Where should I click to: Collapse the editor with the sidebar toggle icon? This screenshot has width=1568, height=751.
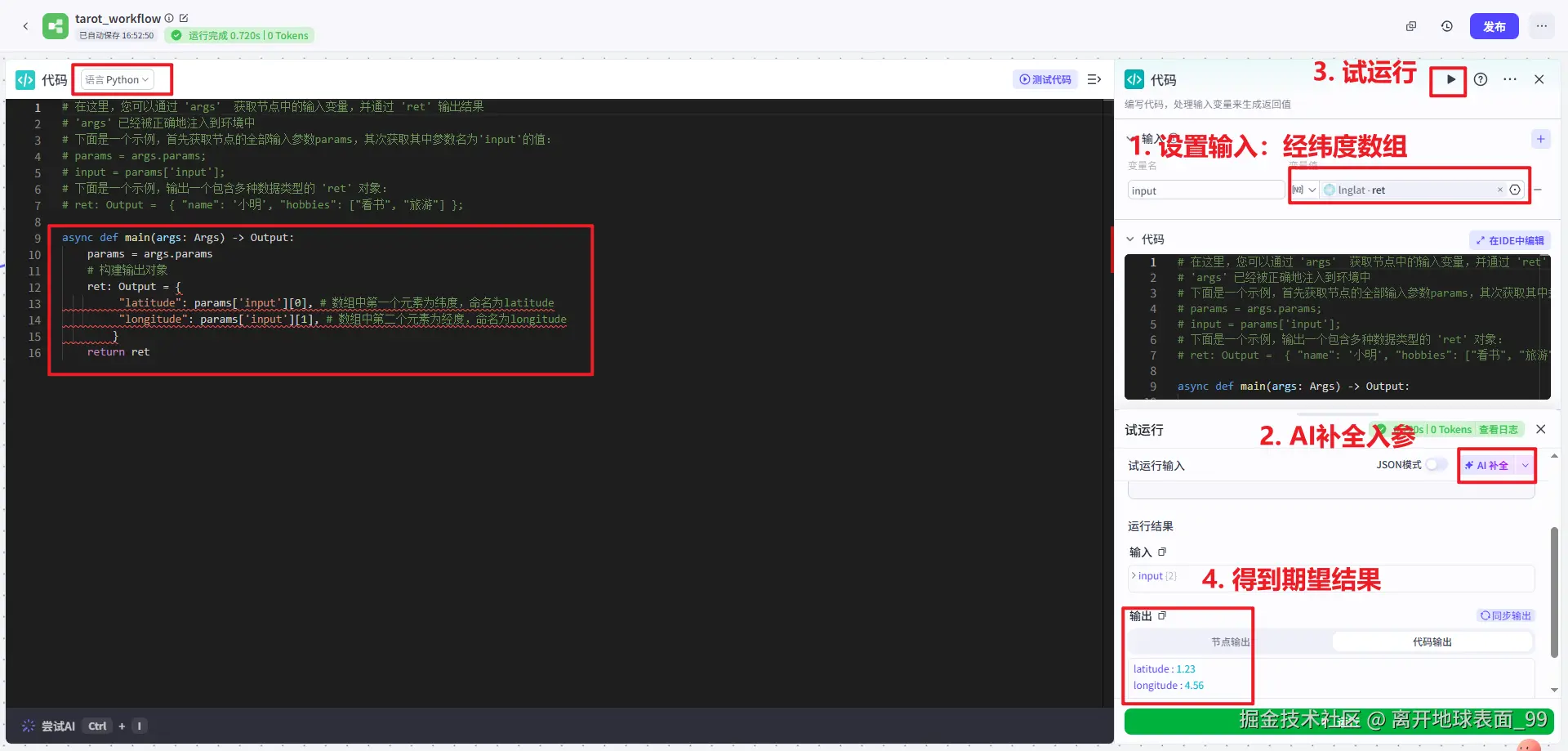coord(1094,79)
